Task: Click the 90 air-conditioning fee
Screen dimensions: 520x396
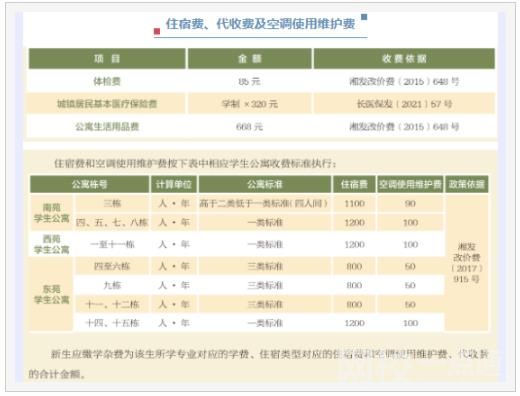Action: (410, 203)
